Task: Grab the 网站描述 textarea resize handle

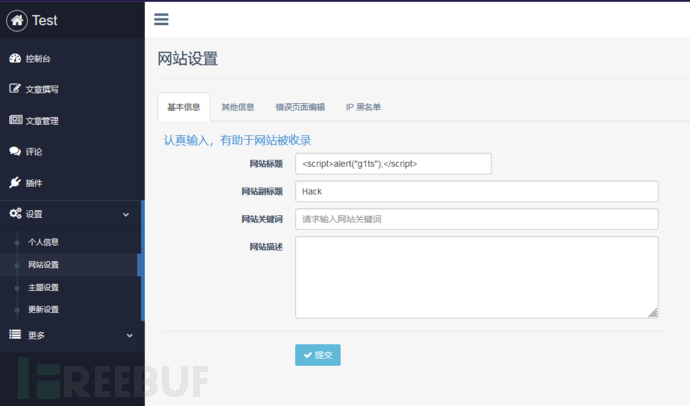Action: pyautogui.click(x=653, y=313)
